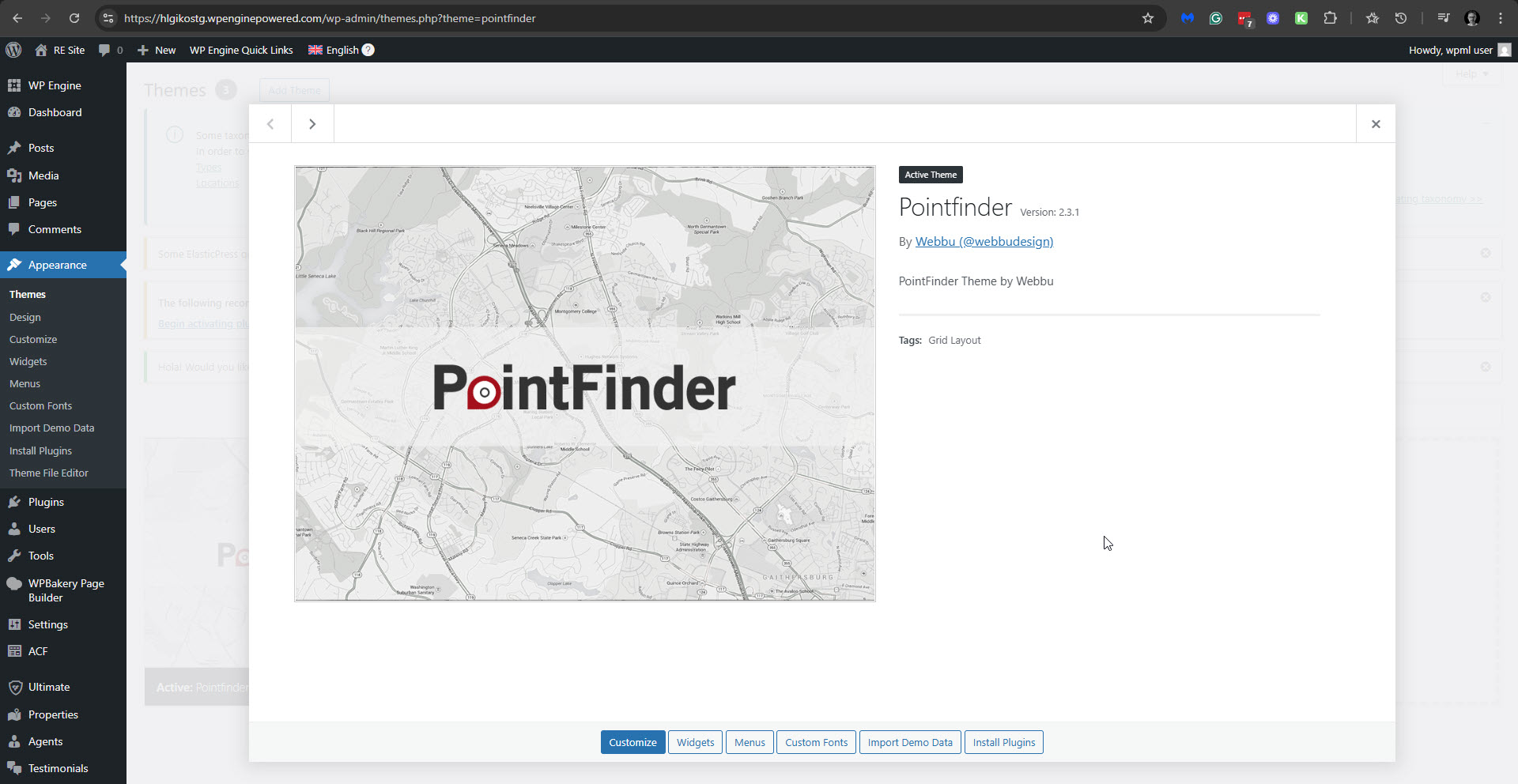Click the Properties icon in sidebar
Screen dimensions: 1518x784
pos(14,714)
